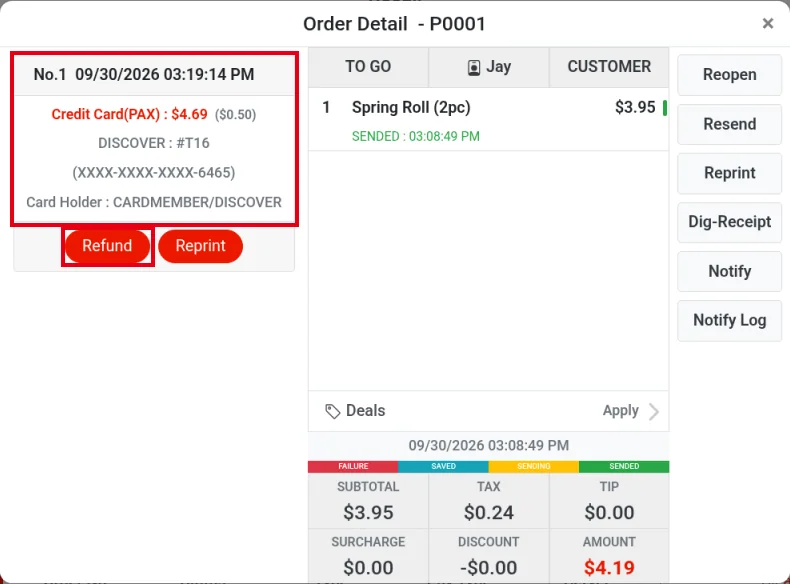Open the Notify Log

pyautogui.click(x=730, y=320)
